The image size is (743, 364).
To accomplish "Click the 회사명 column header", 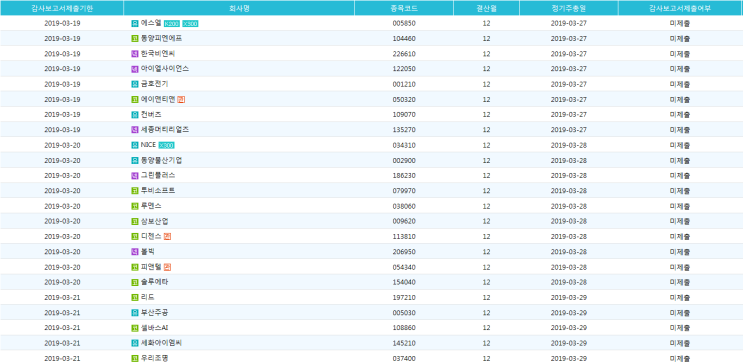I will (239, 8).
